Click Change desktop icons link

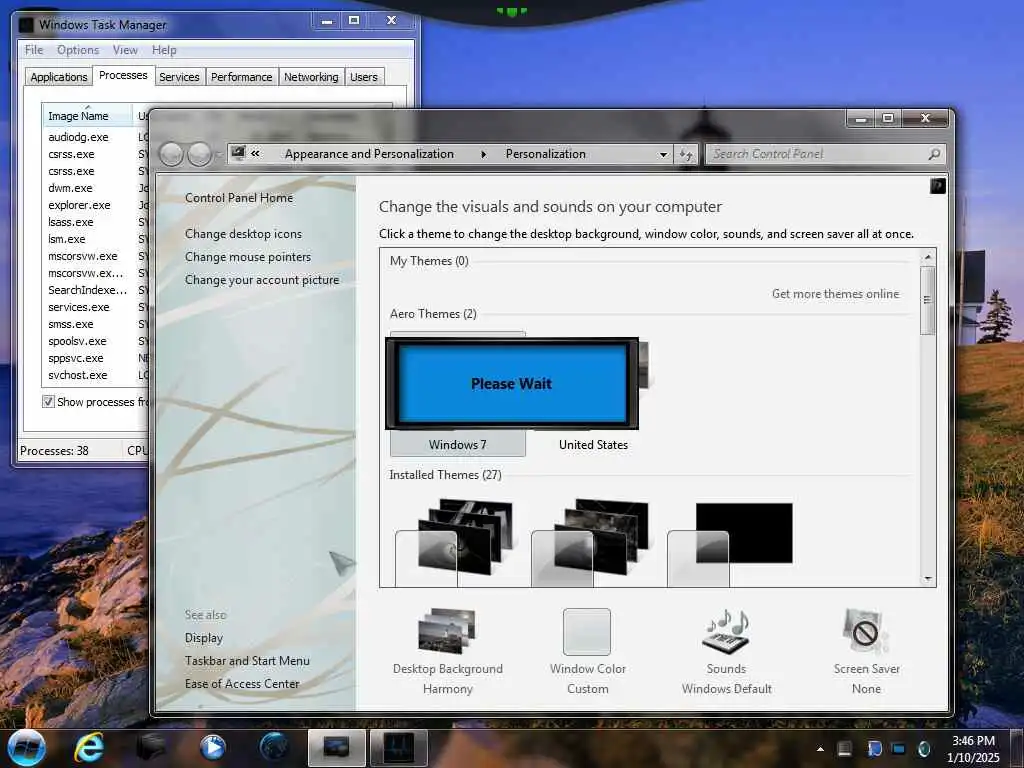[x=243, y=233]
